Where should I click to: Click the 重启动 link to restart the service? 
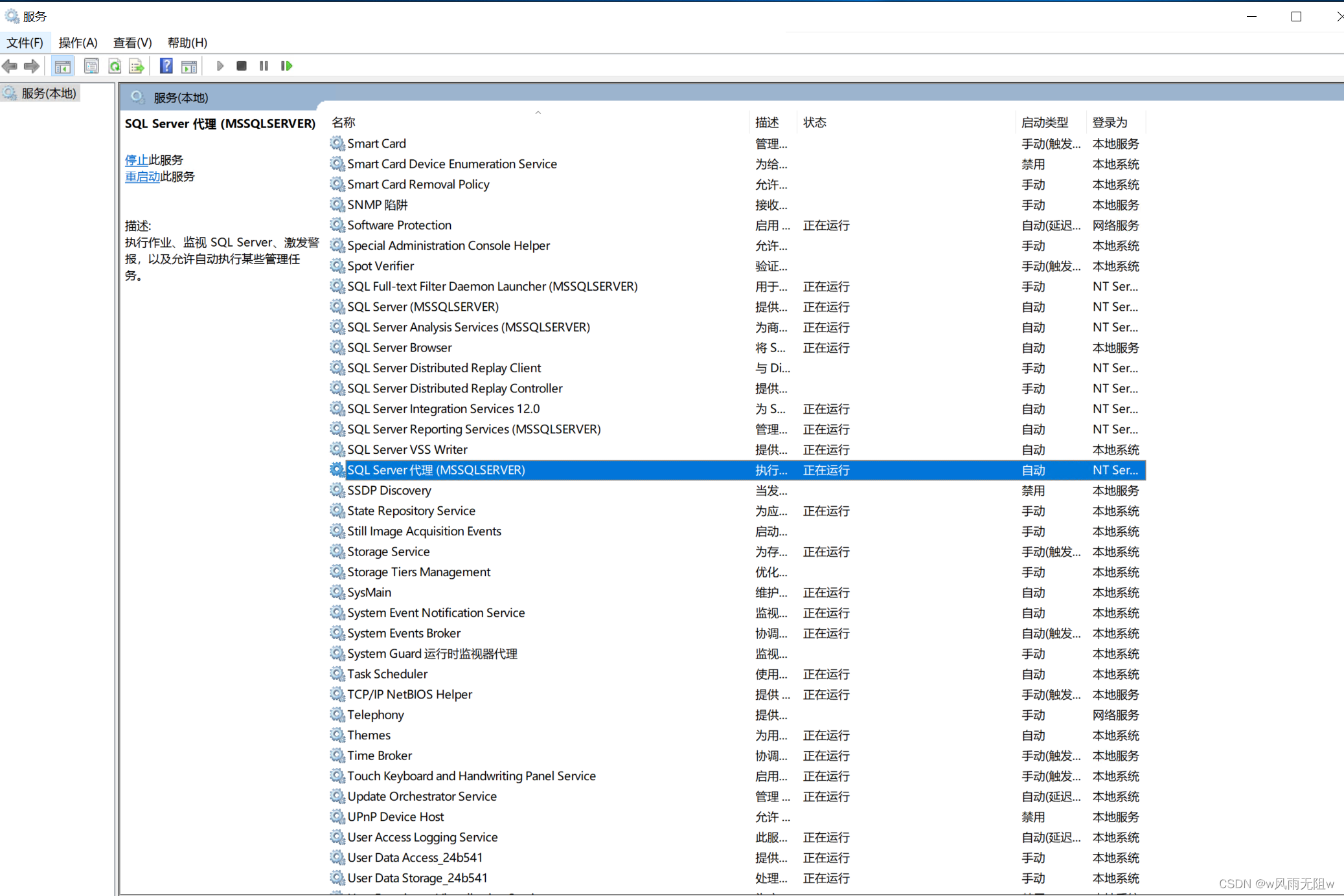[142, 177]
